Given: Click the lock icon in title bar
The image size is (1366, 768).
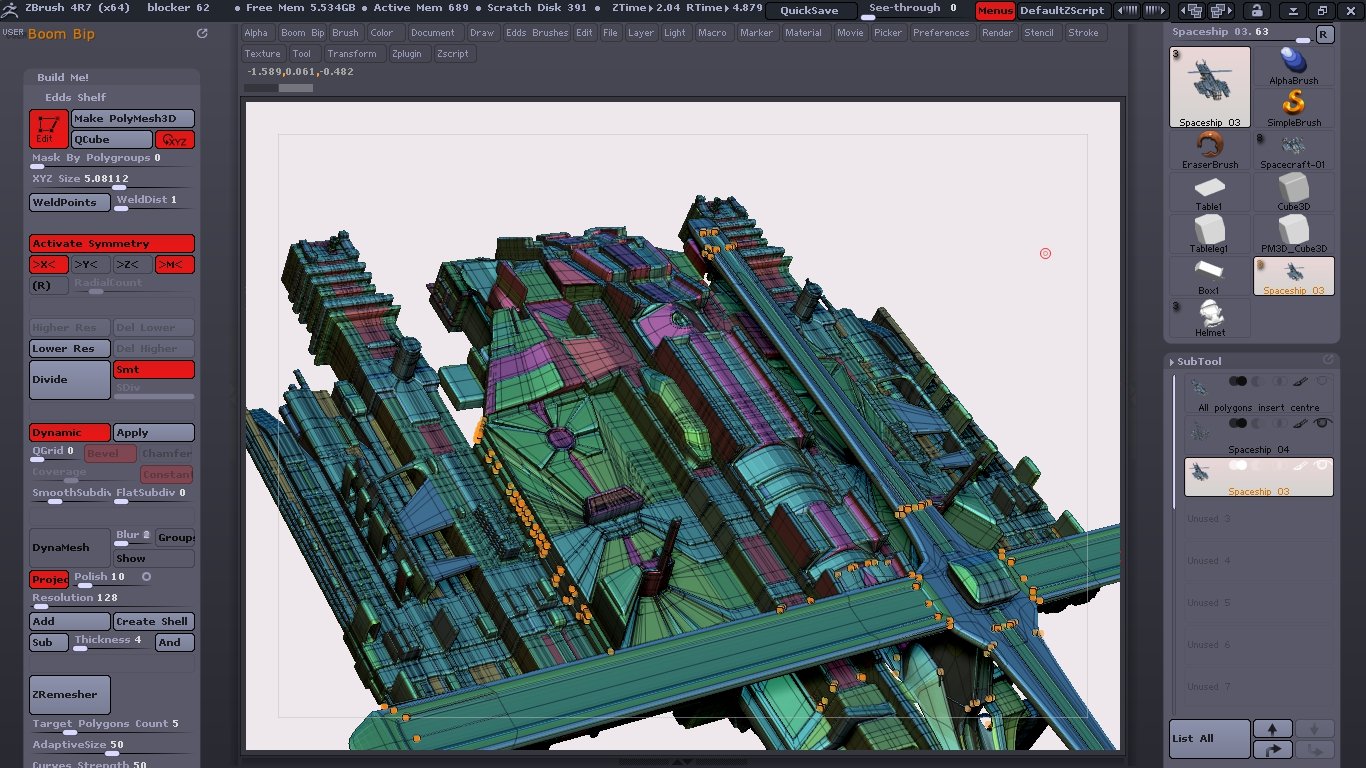Looking at the screenshot, I should tap(1256, 11).
